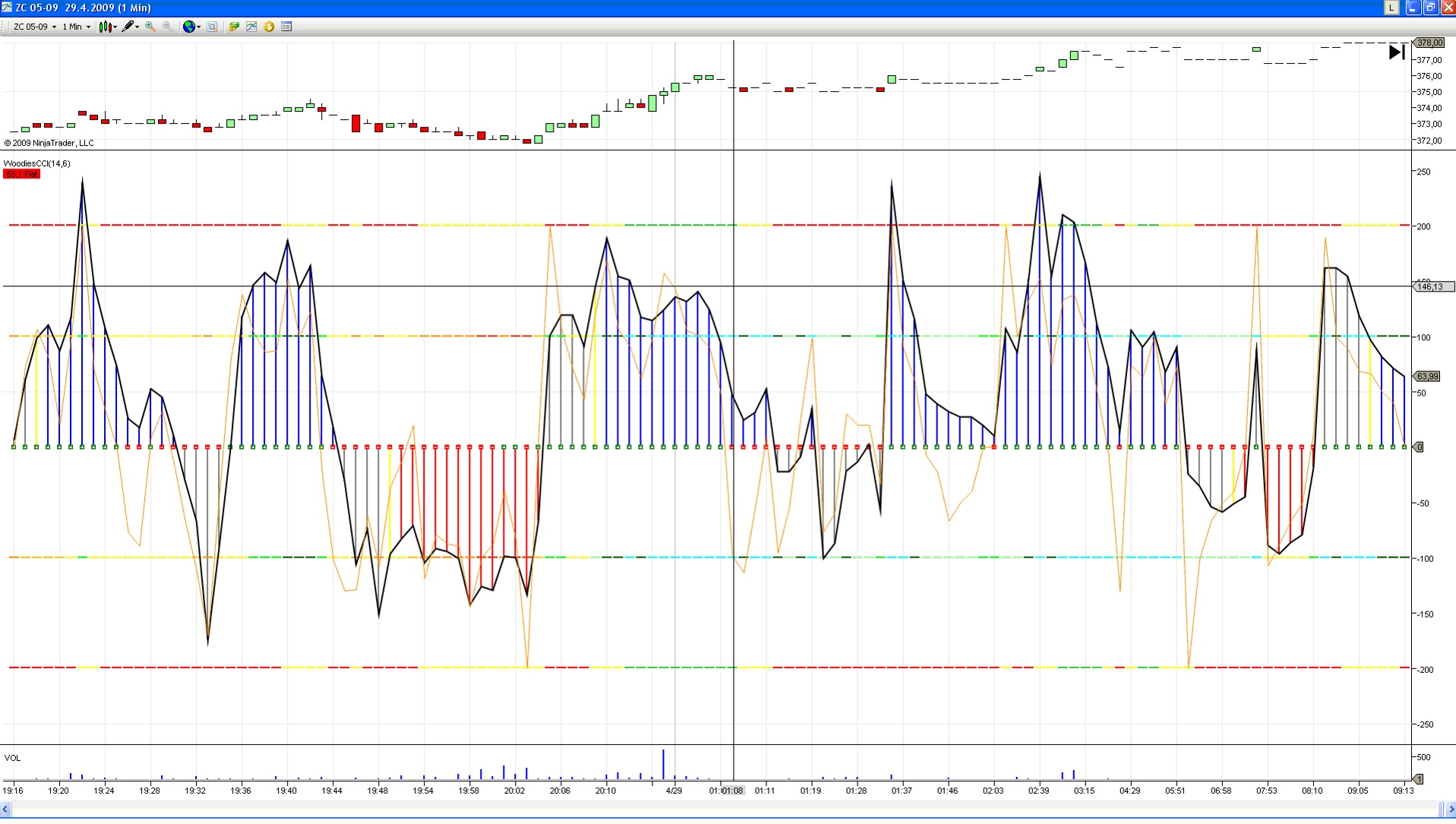Jump to the last bar arrow

pos(1397,52)
